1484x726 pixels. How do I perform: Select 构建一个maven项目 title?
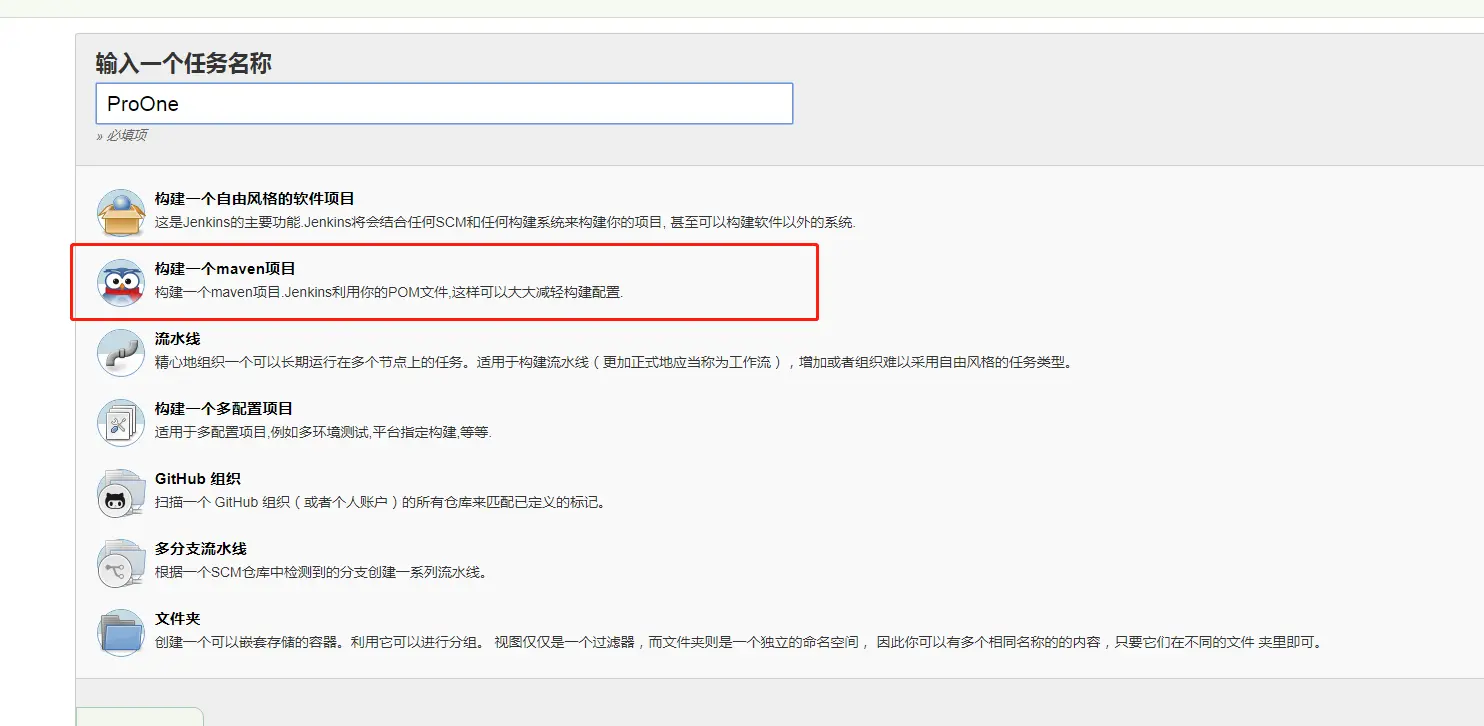(225, 269)
